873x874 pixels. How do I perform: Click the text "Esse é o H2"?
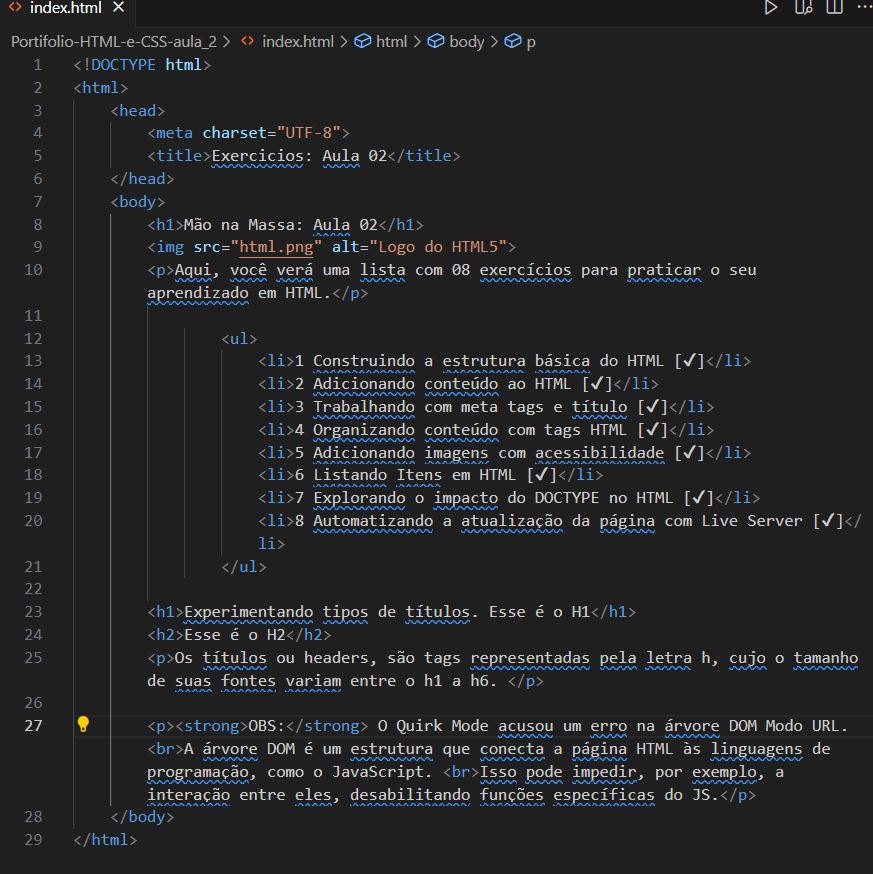(235, 635)
